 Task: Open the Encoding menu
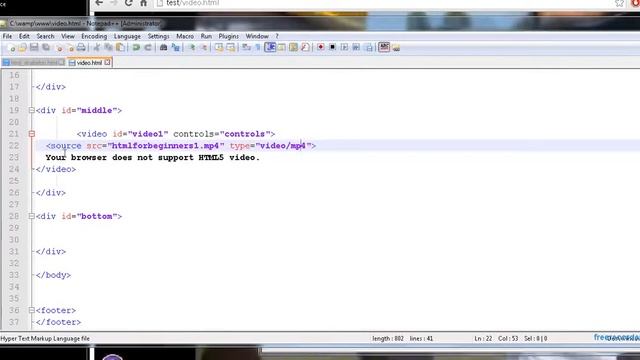tap(94, 36)
